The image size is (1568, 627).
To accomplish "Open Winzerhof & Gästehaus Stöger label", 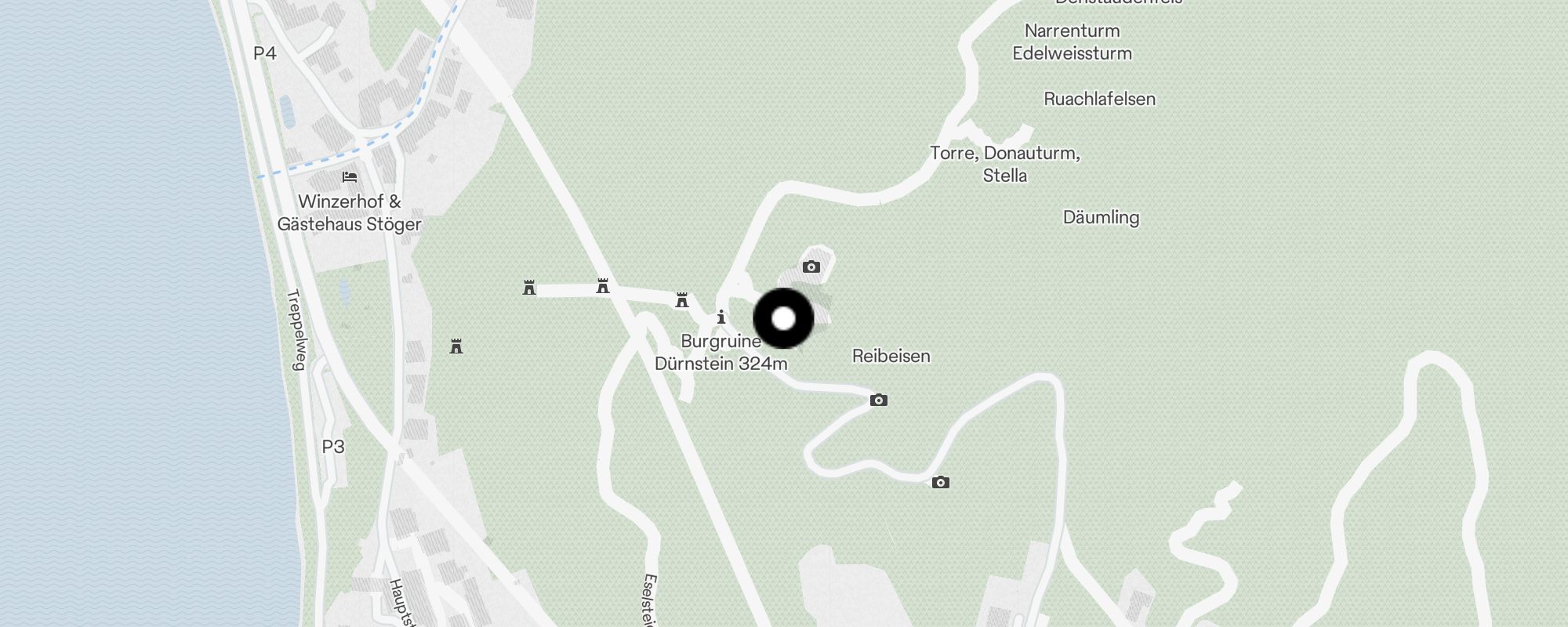I will pos(350,213).
